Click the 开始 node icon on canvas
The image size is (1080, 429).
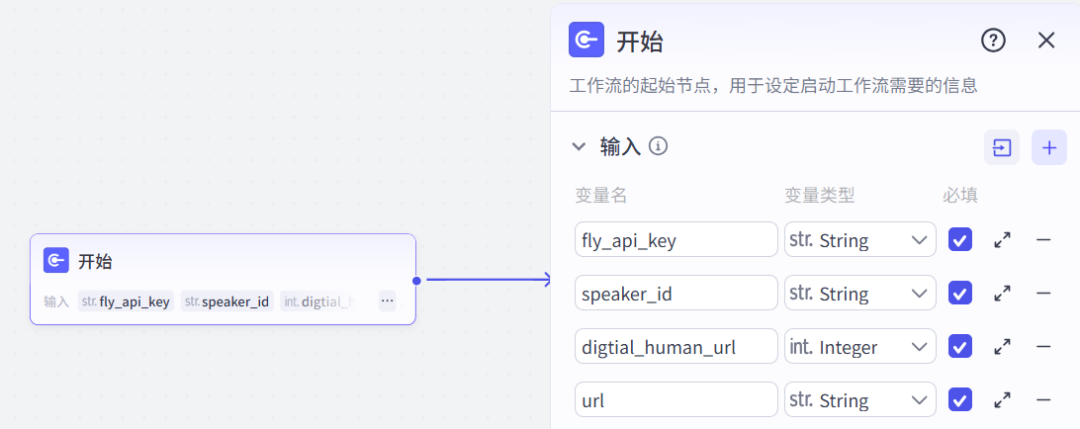pos(56,261)
